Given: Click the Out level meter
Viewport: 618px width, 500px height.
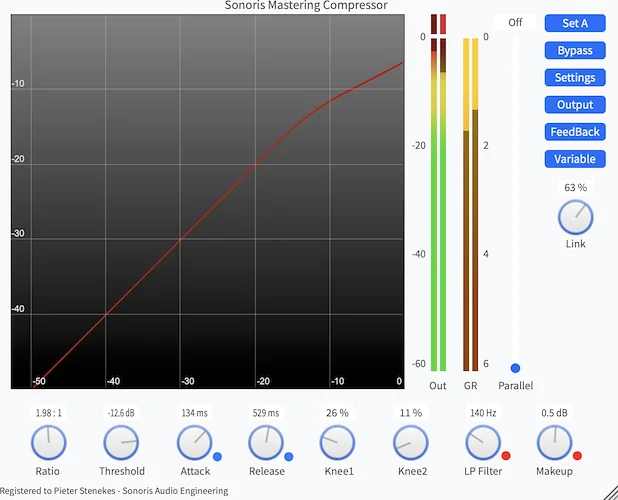Looking at the screenshot, I should point(438,205).
